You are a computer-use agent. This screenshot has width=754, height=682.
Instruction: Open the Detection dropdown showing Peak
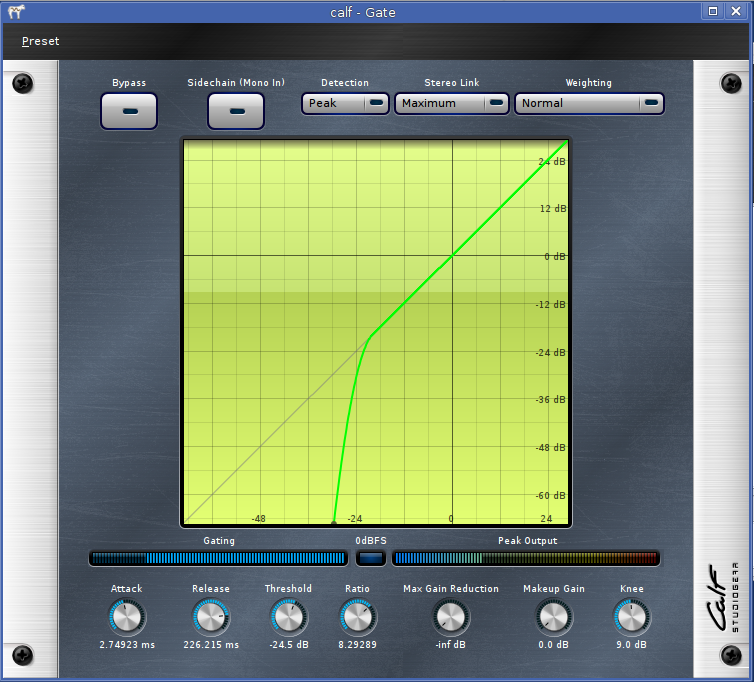point(345,103)
